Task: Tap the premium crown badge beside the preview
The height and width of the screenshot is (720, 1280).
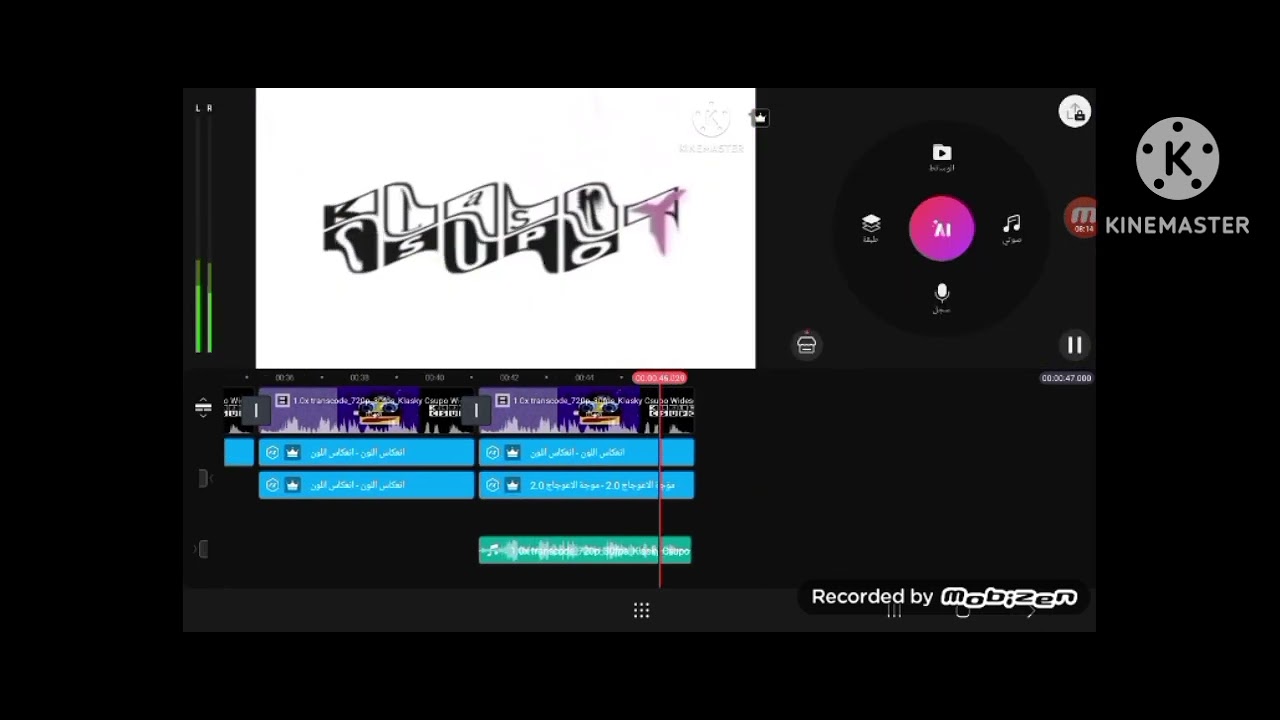Action: pos(760,118)
